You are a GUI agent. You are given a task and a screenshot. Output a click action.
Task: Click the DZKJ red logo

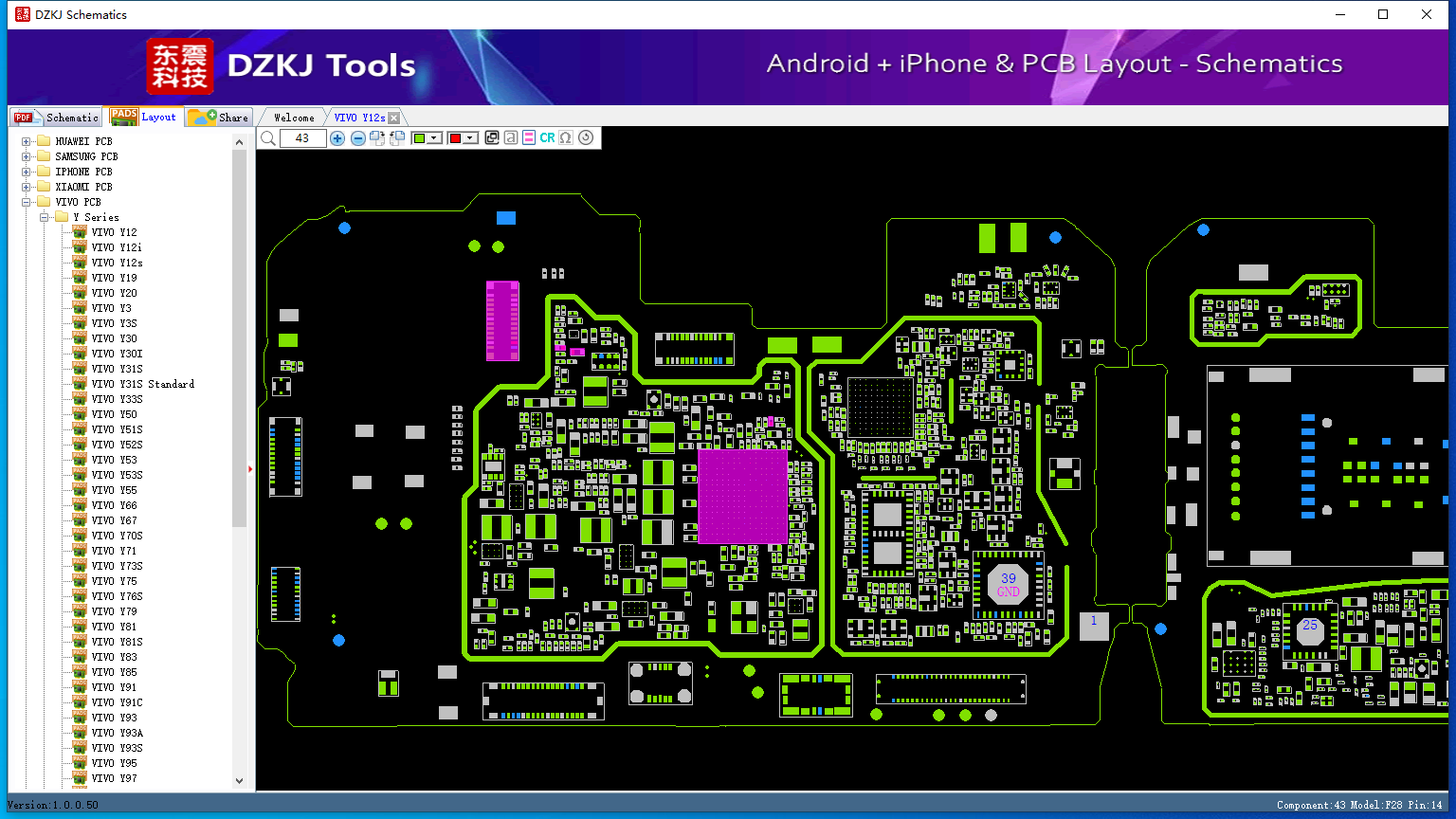(x=180, y=66)
